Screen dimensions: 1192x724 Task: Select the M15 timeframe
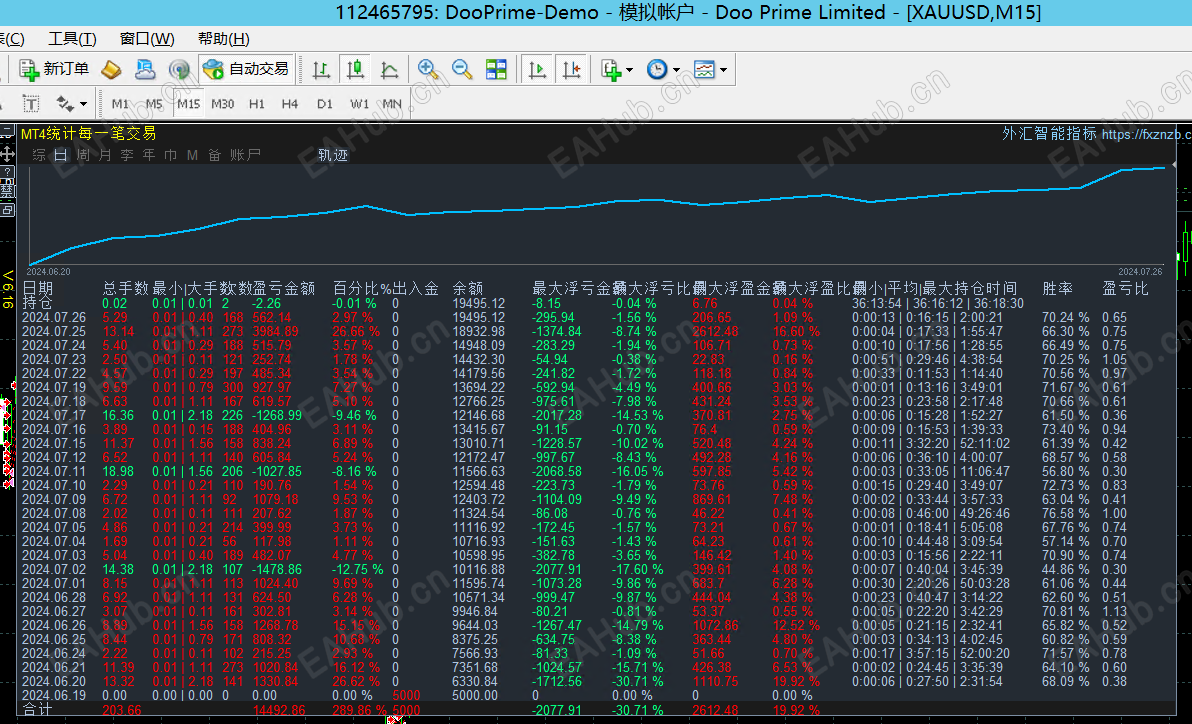(189, 103)
